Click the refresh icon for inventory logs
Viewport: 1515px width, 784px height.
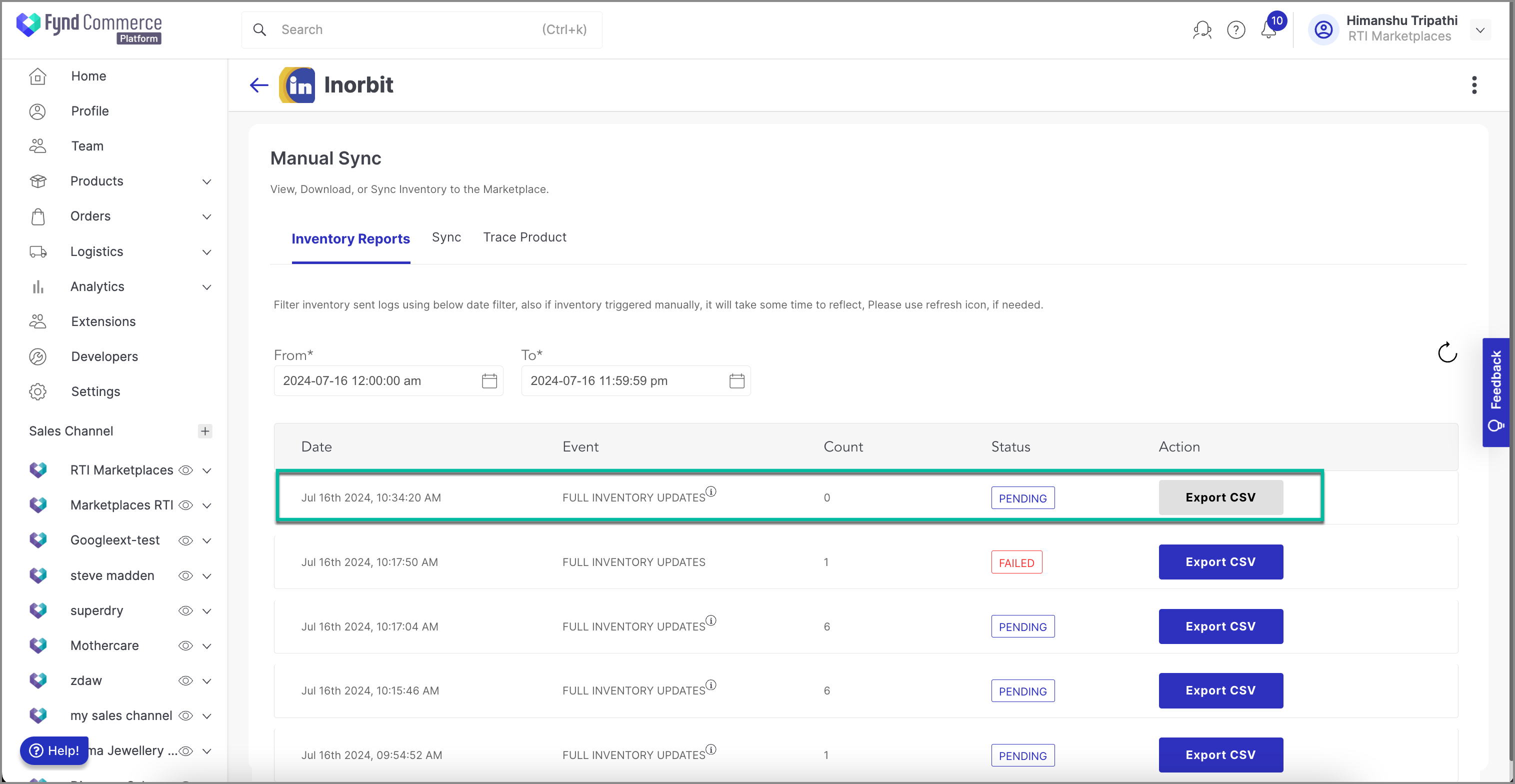1447,352
